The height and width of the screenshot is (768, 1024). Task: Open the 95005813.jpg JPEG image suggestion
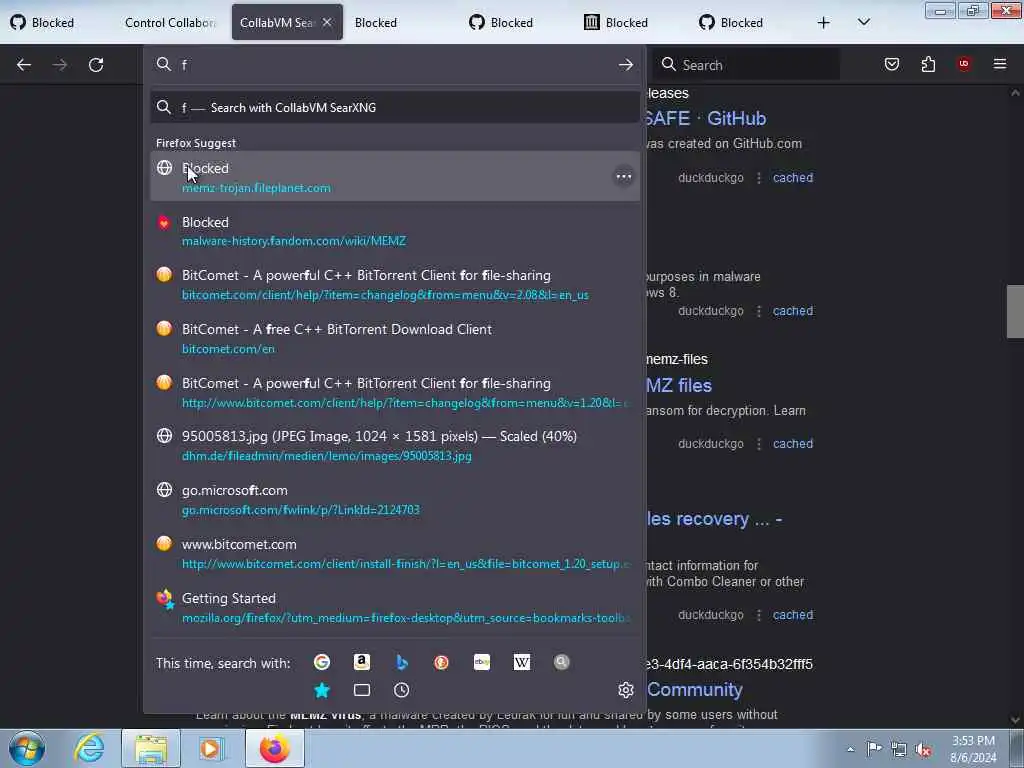click(x=395, y=445)
